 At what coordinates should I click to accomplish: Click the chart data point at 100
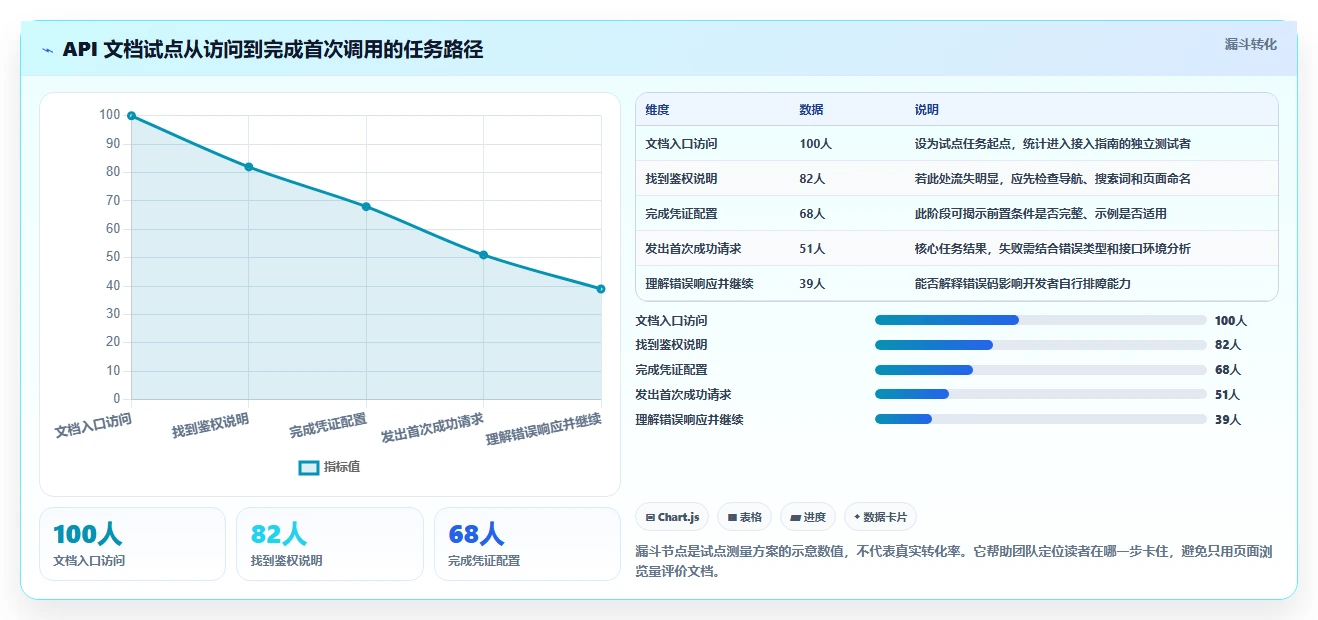[131, 116]
